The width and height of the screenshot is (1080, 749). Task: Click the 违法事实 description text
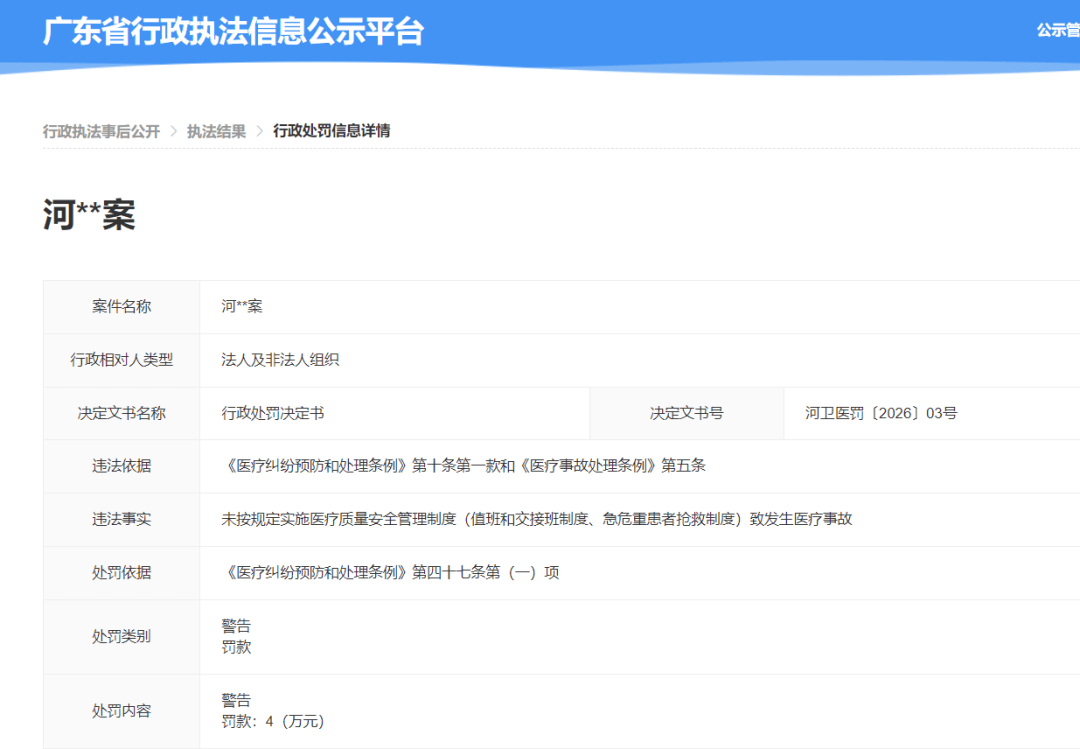click(536, 519)
